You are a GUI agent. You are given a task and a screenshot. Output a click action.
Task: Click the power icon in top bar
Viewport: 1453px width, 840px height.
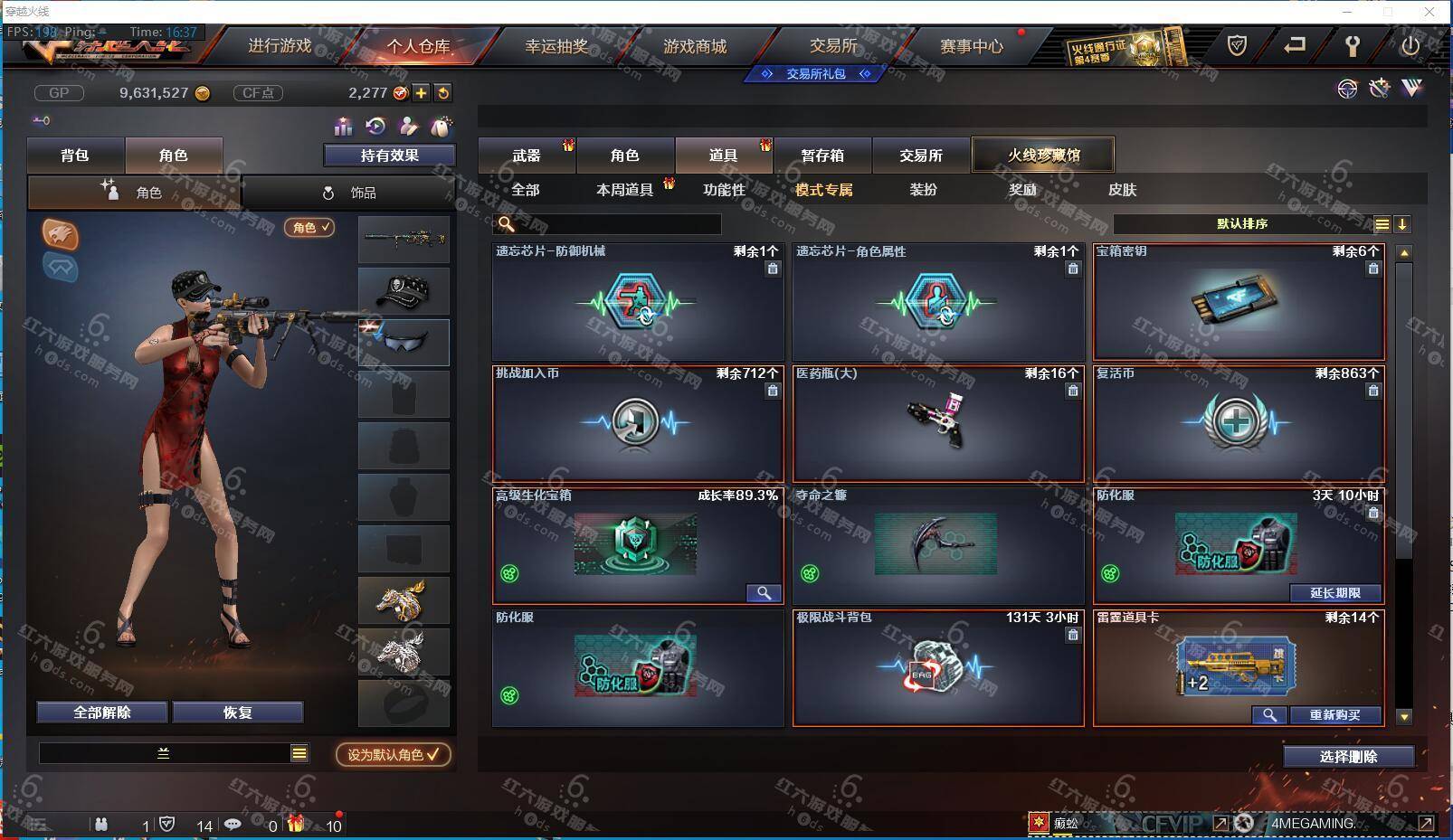point(1410,45)
